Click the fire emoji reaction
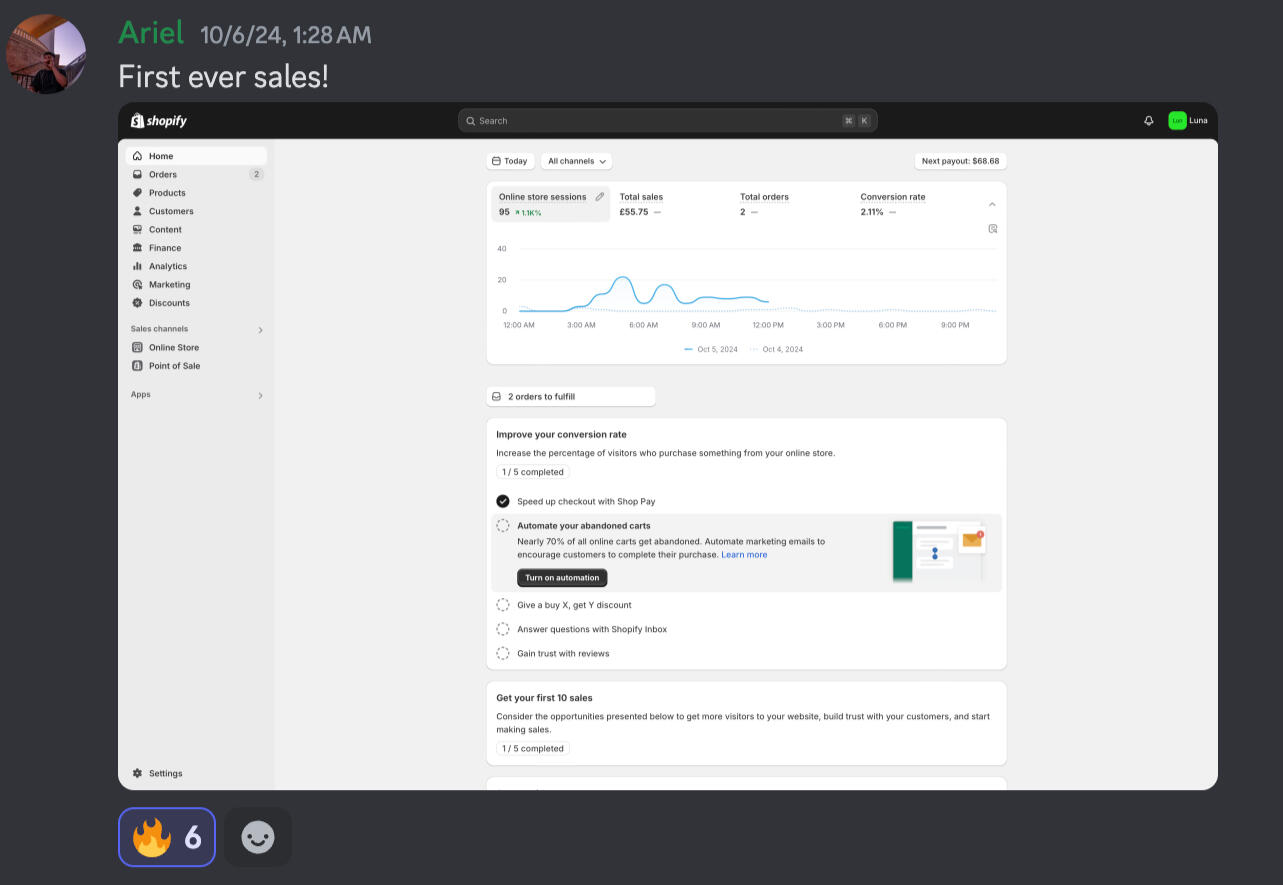 point(167,837)
